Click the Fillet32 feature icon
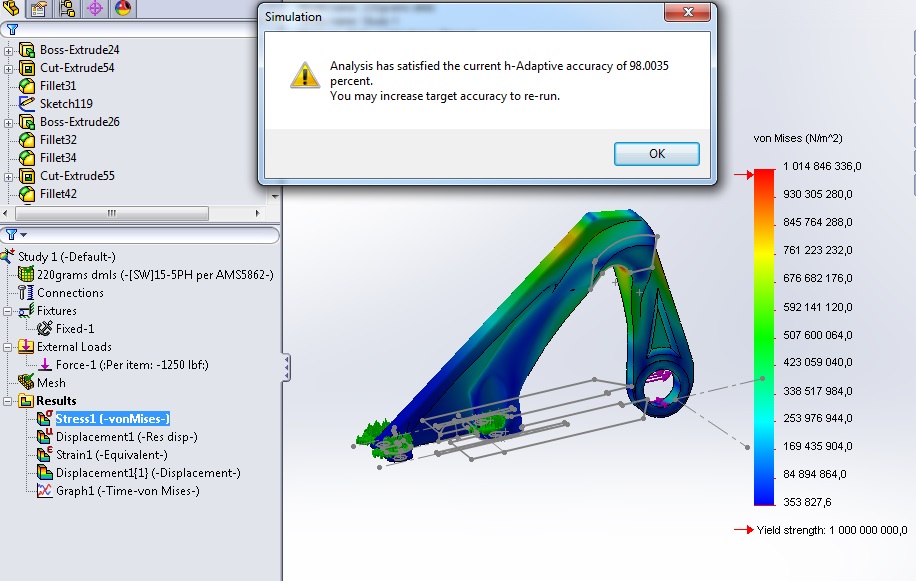The image size is (916, 581). pos(26,140)
